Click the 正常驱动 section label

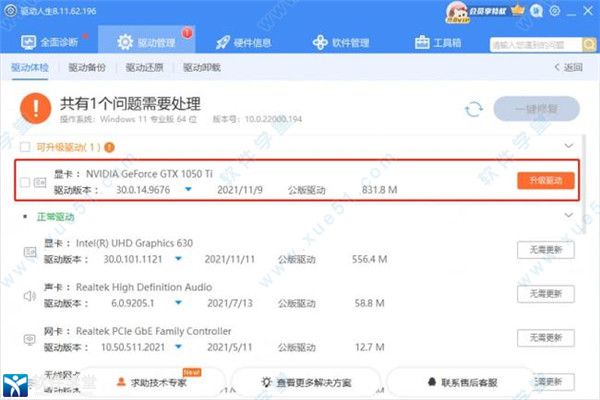click(55, 217)
